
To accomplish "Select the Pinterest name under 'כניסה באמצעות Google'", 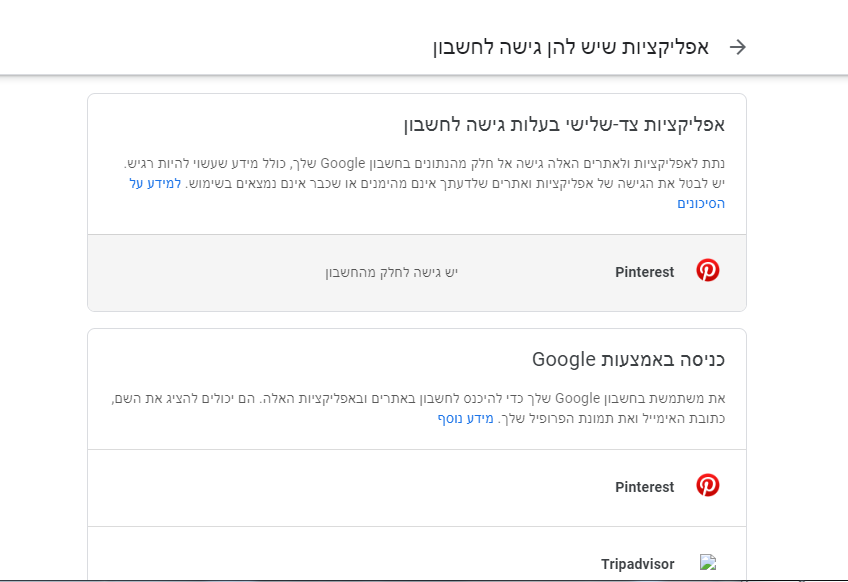I will (x=644, y=487).
